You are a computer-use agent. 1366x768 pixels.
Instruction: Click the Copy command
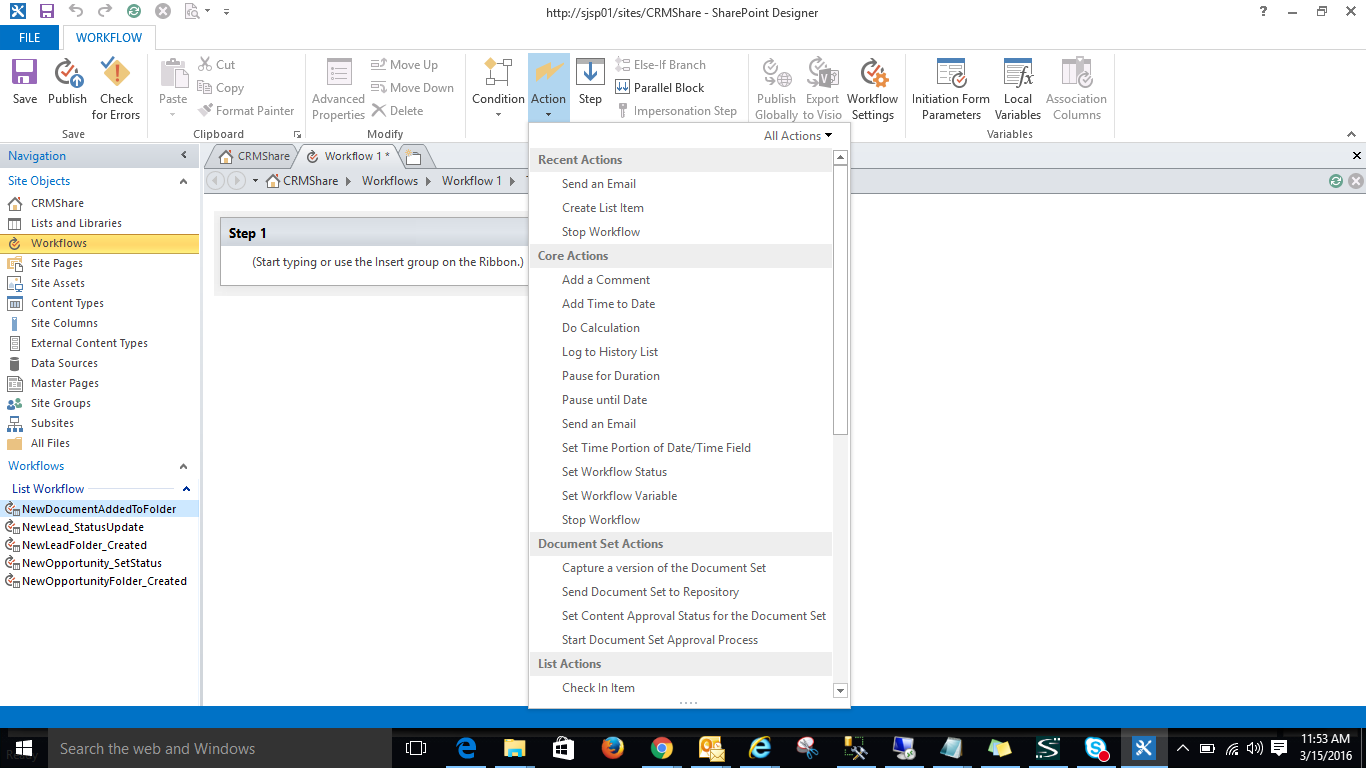(x=220, y=88)
